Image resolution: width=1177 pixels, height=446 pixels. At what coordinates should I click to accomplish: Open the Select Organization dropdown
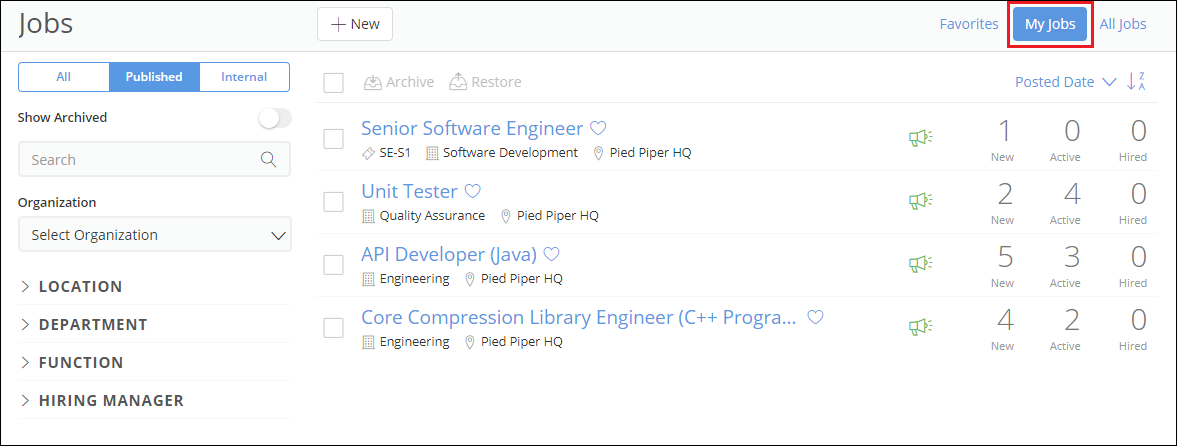coord(154,235)
